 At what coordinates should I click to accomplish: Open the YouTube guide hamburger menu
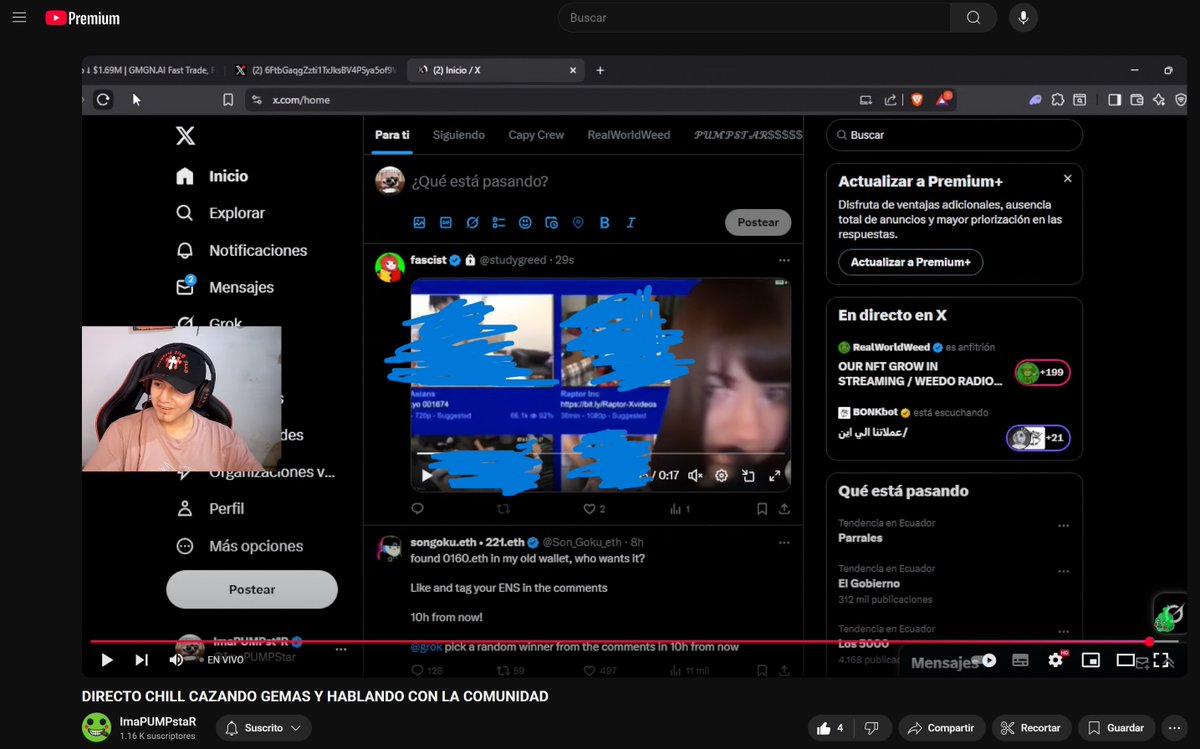19,18
